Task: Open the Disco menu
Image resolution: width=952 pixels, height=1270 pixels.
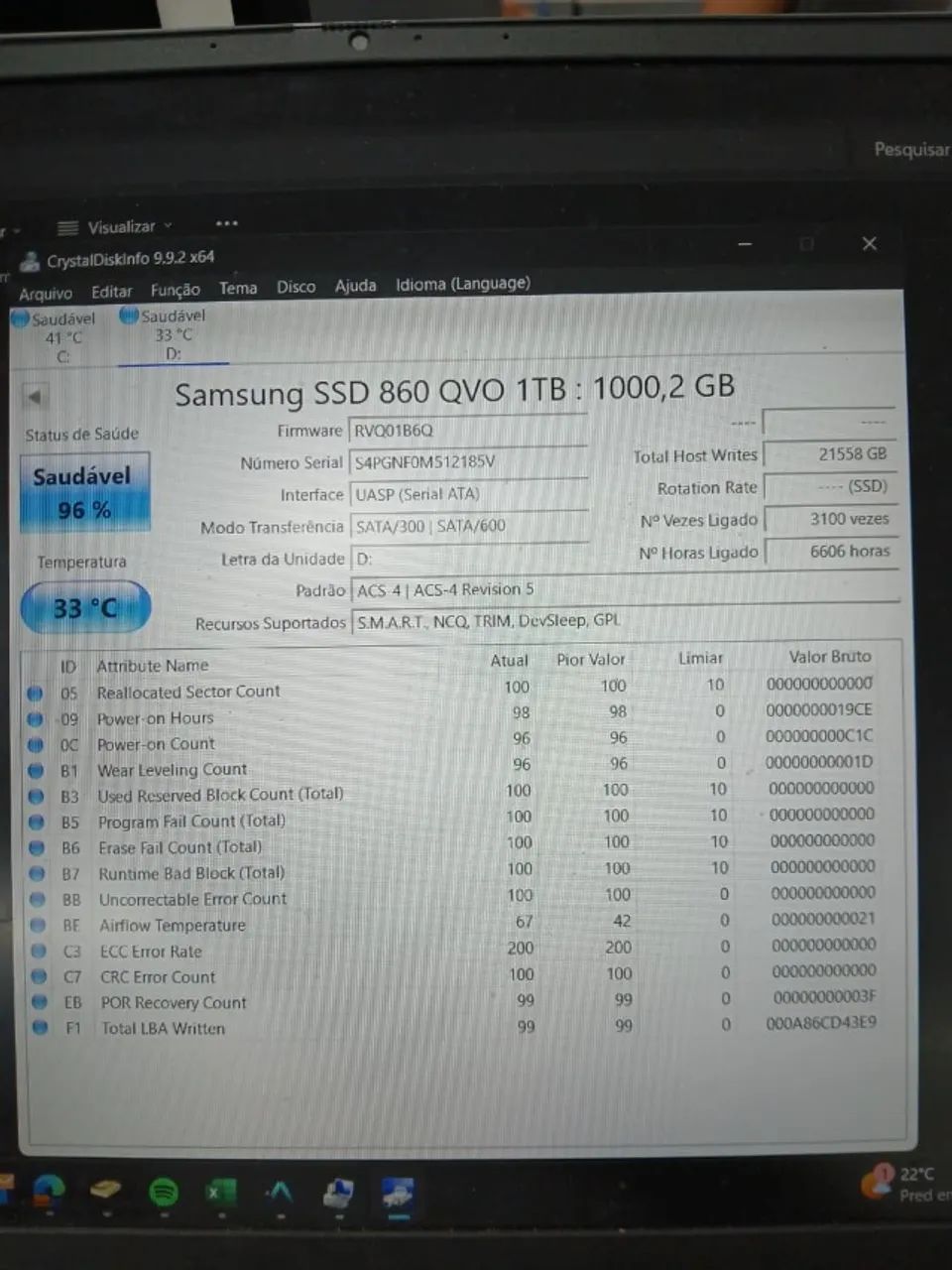Action: [x=296, y=287]
